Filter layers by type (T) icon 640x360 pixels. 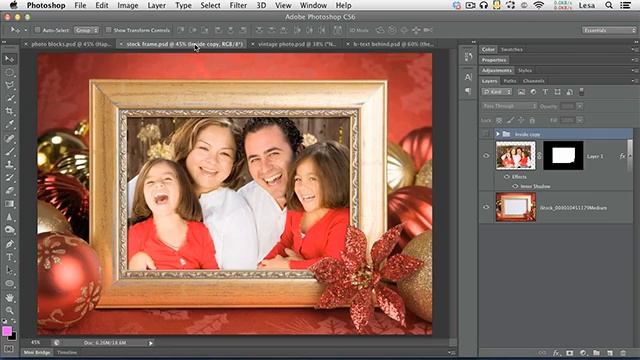click(545, 92)
